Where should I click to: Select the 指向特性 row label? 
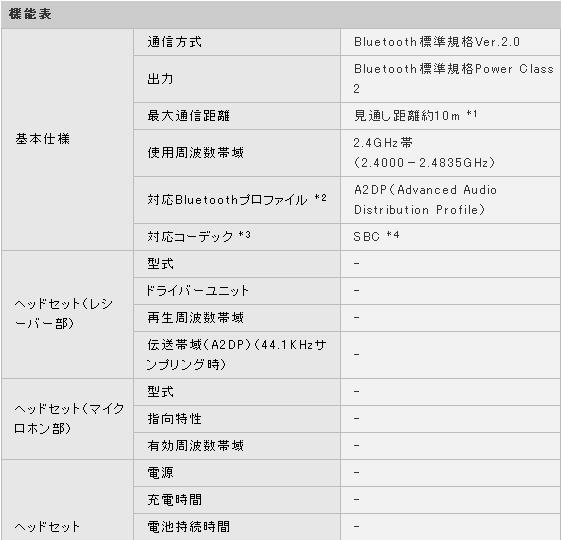(x=175, y=419)
